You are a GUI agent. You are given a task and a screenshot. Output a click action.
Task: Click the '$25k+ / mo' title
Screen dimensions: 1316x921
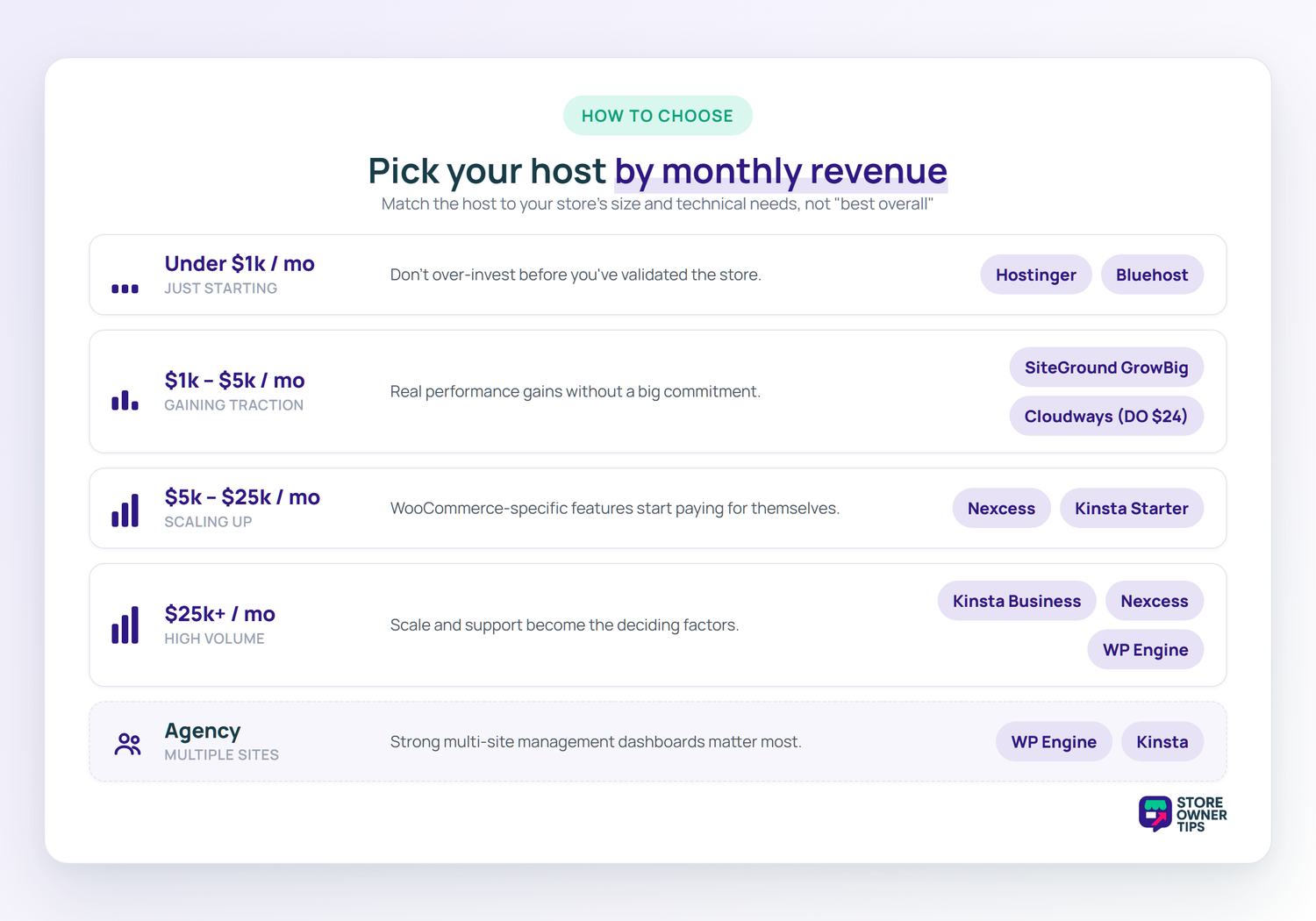tap(220, 614)
